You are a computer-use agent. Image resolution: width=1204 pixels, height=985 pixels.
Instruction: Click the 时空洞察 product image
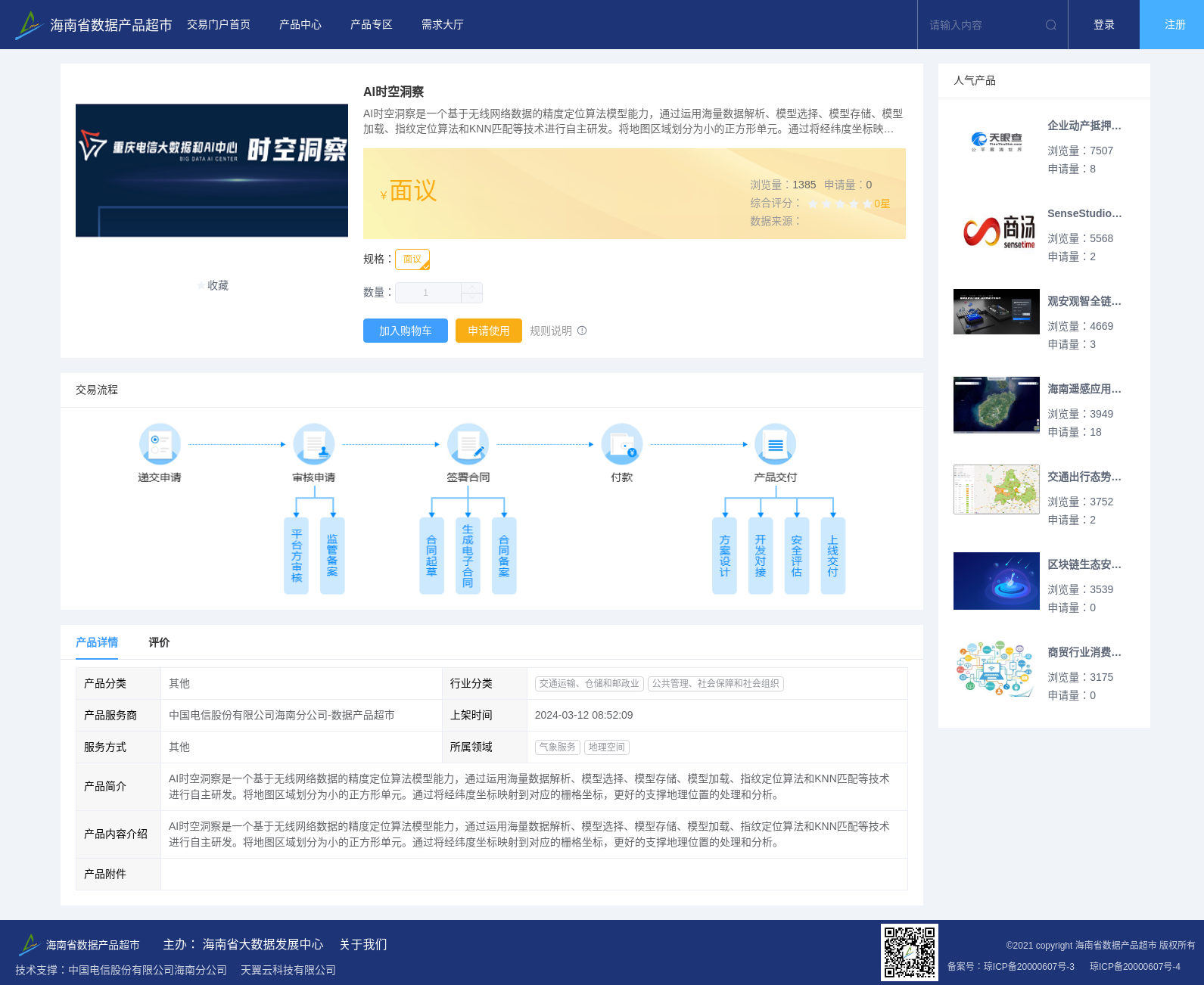click(x=212, y=170)
